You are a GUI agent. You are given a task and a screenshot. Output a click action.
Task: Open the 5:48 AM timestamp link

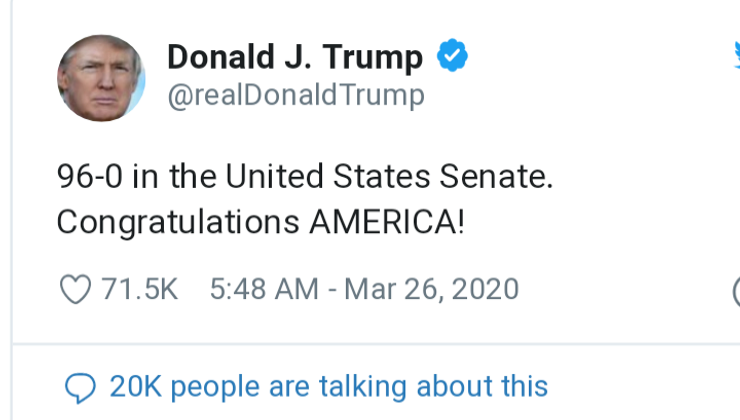(x=264, y=290)
